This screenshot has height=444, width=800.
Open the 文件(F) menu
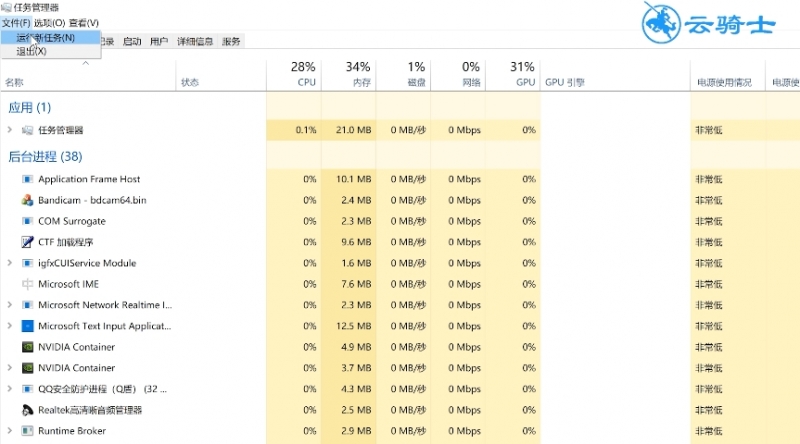pos(16,23)
